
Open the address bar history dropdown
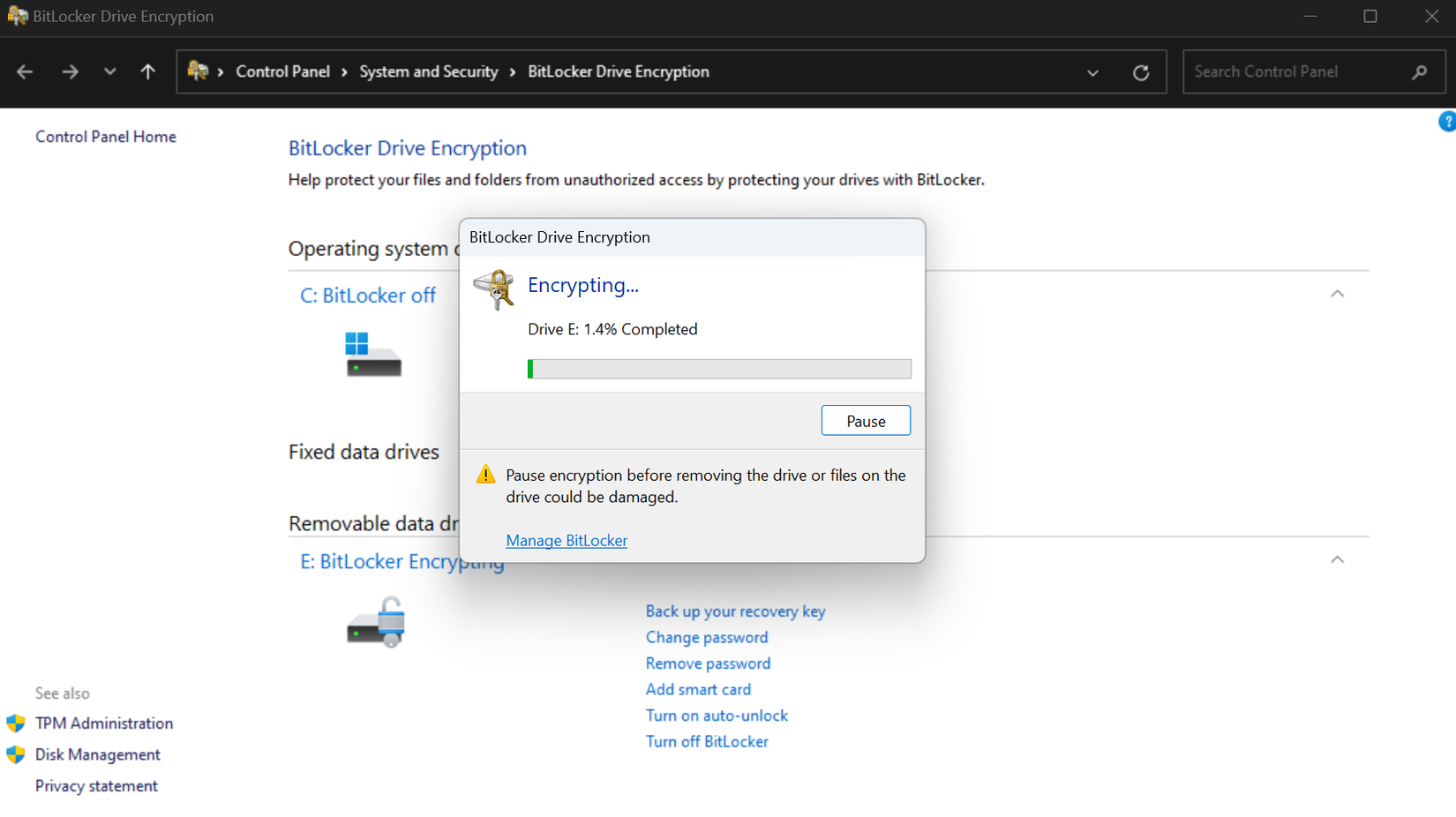1092,71
